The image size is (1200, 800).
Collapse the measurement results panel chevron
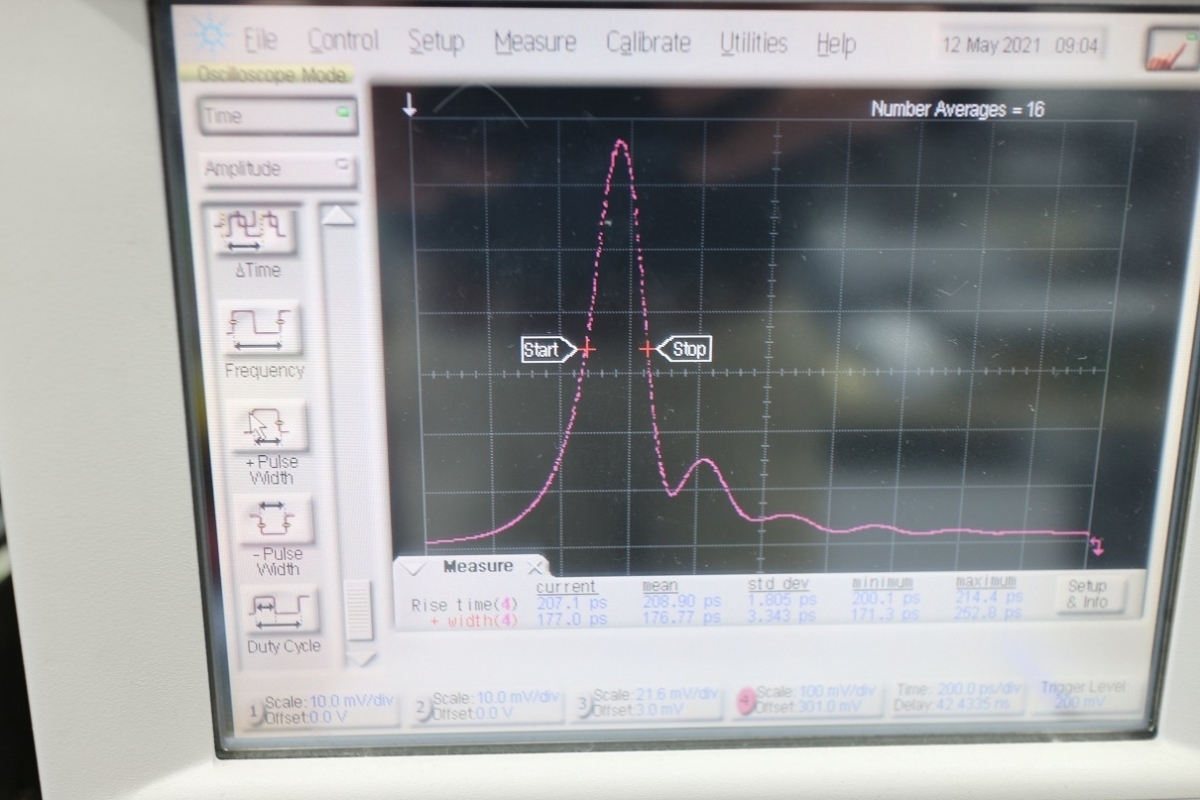click(413, 568)
